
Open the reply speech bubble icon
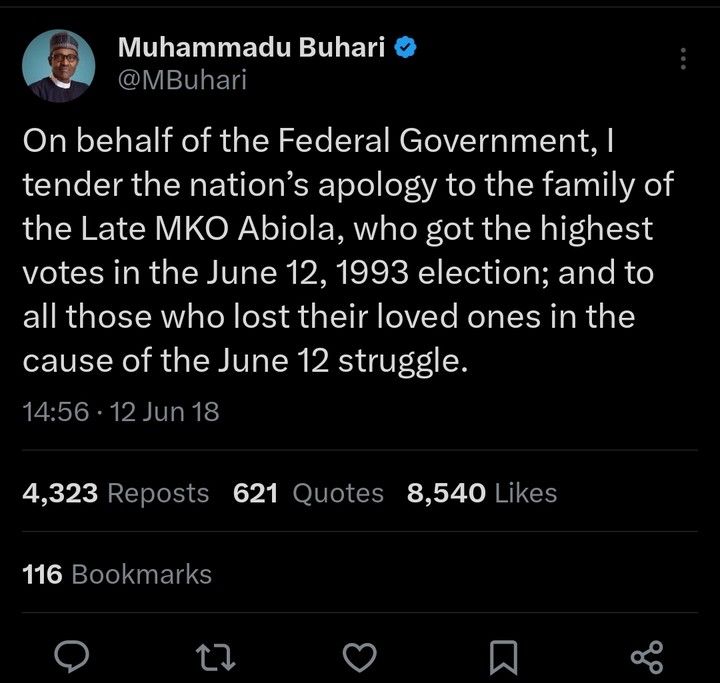(71, 657)
